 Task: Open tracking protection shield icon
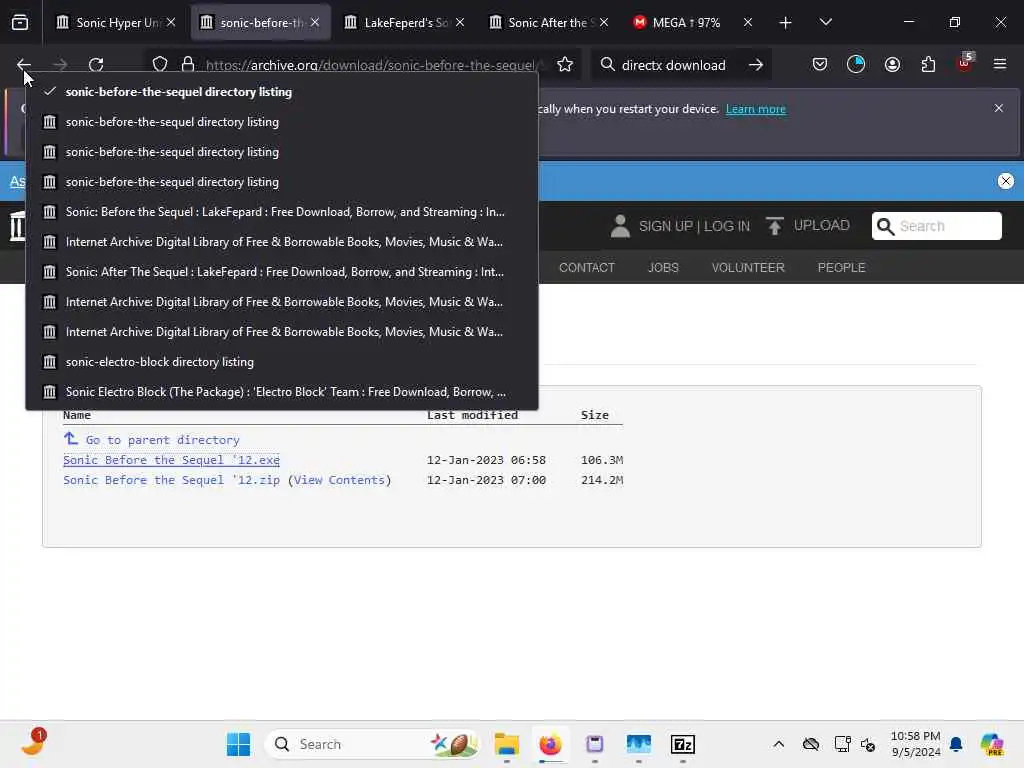point(160,65)
